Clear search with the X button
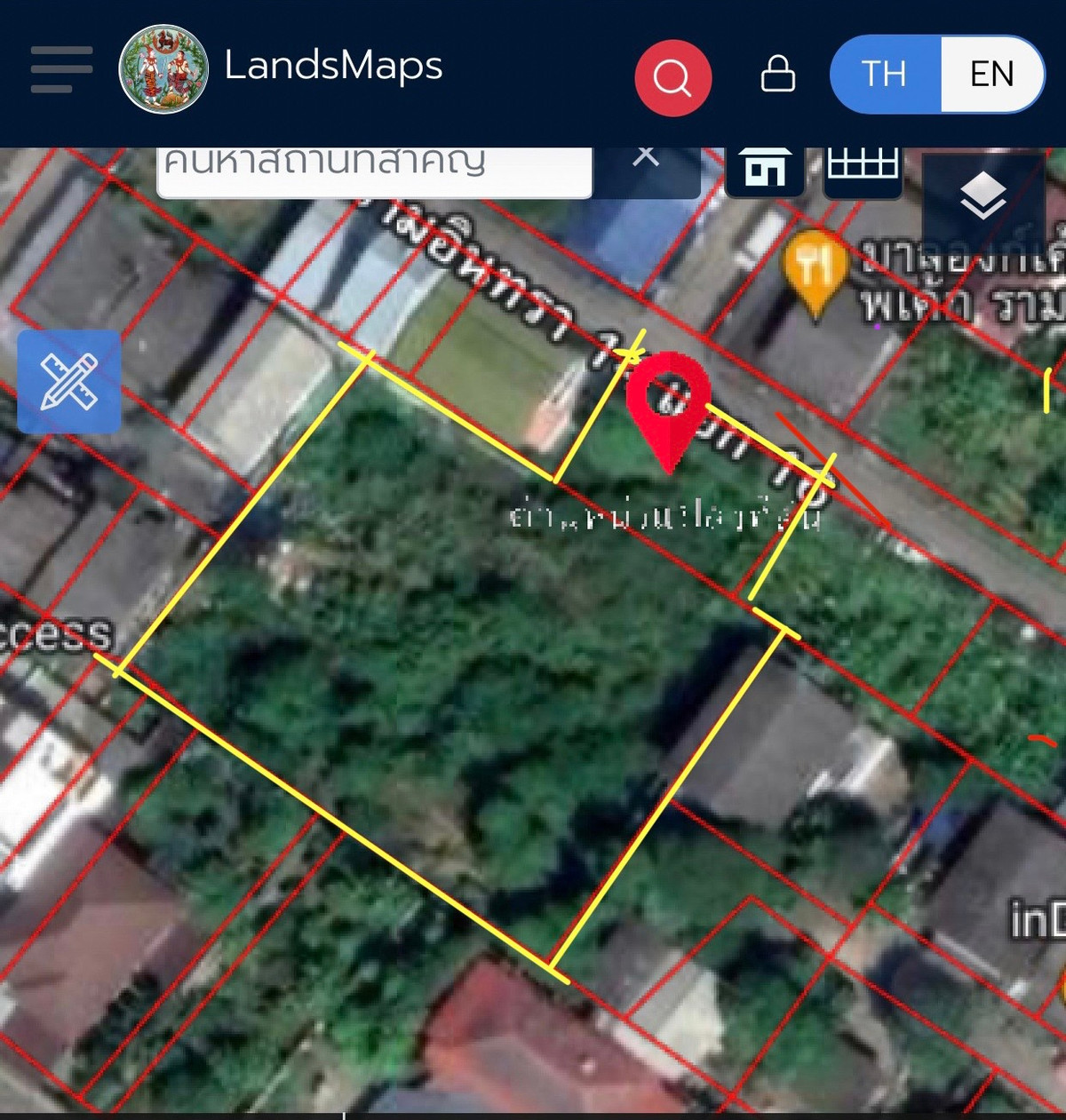The width and height of the screenshot is (1066, 1120). click(x=646, y=158)
